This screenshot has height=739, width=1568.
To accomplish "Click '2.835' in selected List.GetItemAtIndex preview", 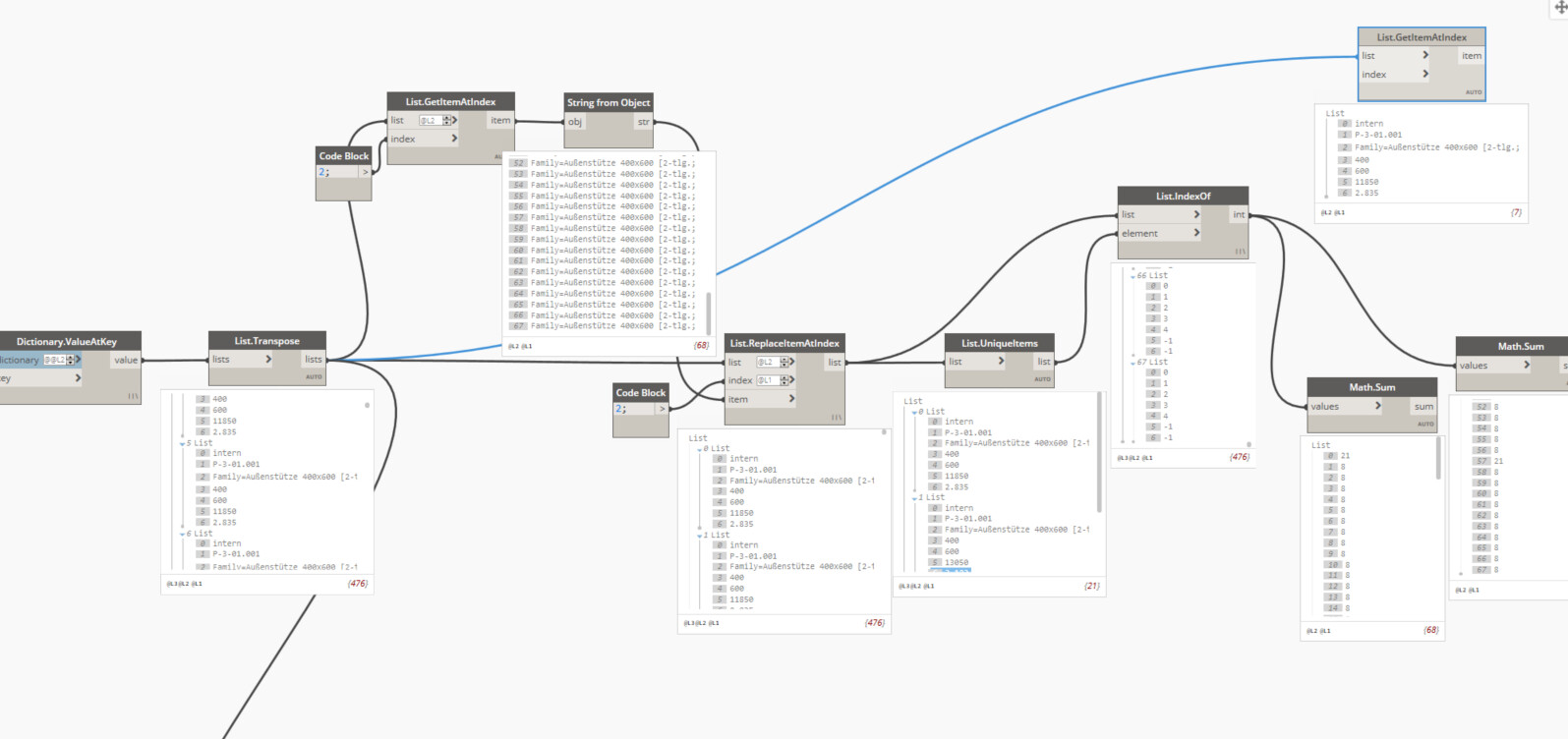I will [x=1366, y=193].
